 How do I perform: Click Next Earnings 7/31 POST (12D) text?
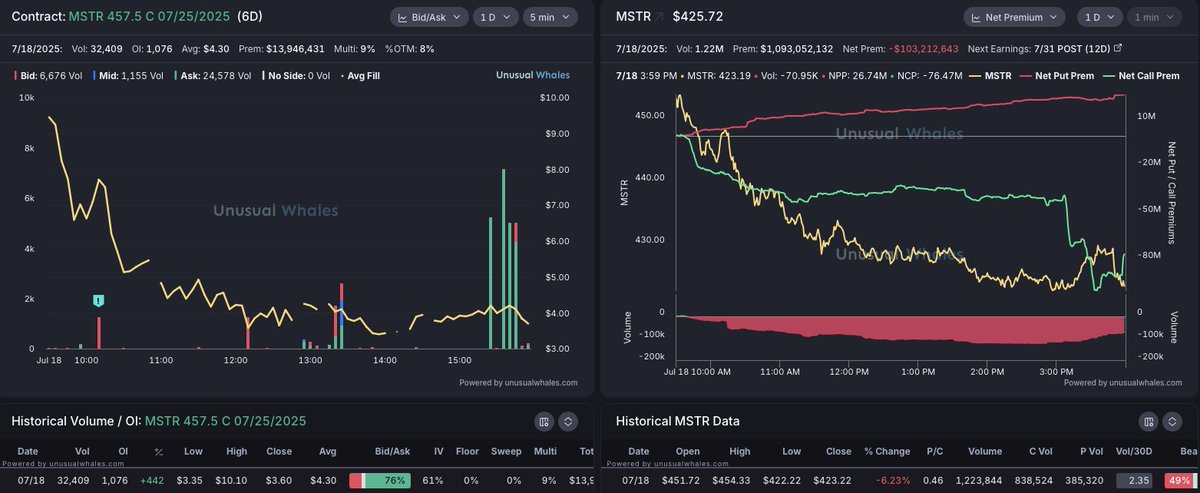1039,48
